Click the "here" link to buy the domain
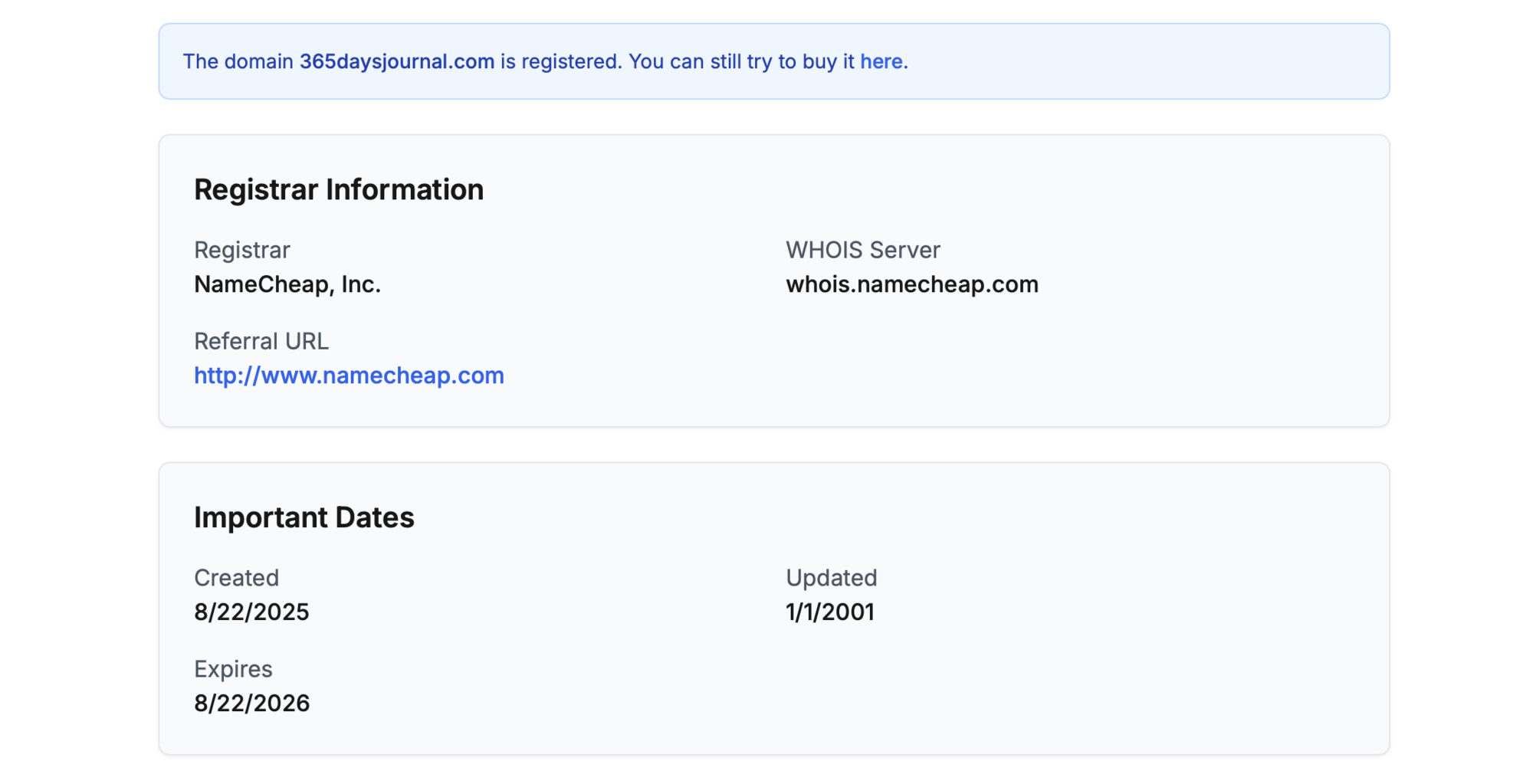This screenshot has width=1533, height=784. click(x=881, y=61)
